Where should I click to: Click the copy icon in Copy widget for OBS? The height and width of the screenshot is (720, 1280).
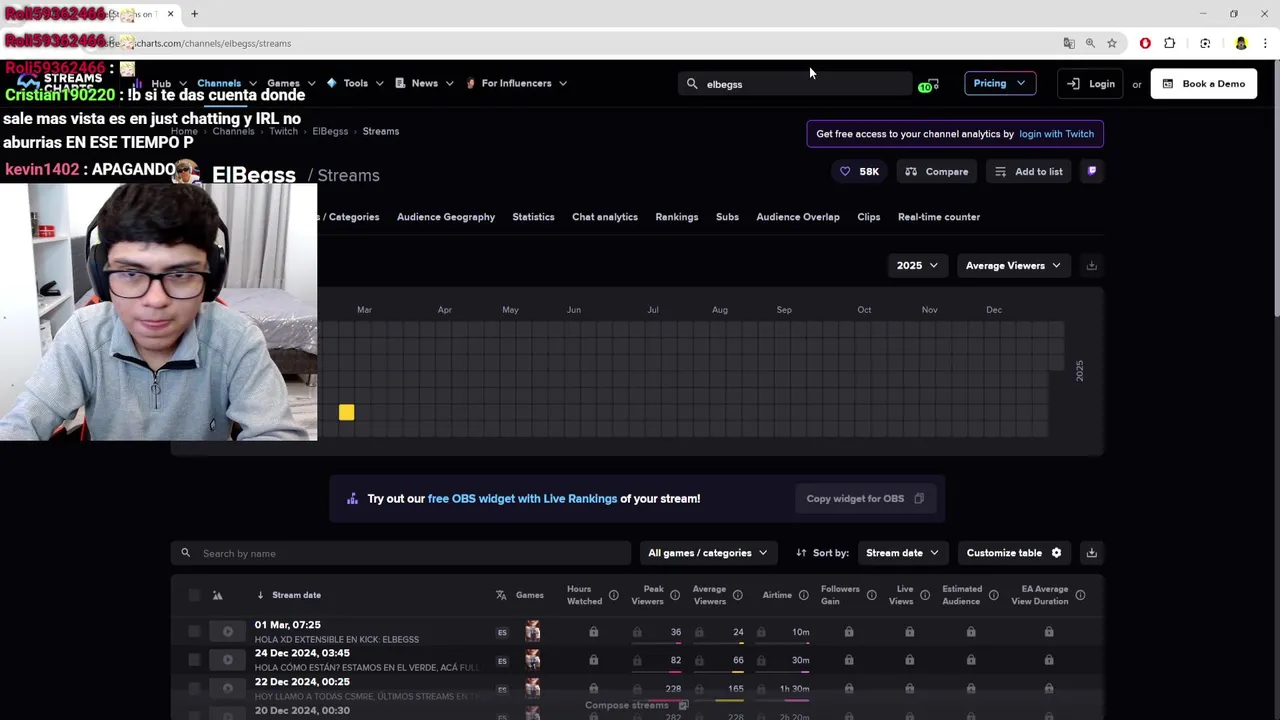pyautogui.click(x=919, y=498)
